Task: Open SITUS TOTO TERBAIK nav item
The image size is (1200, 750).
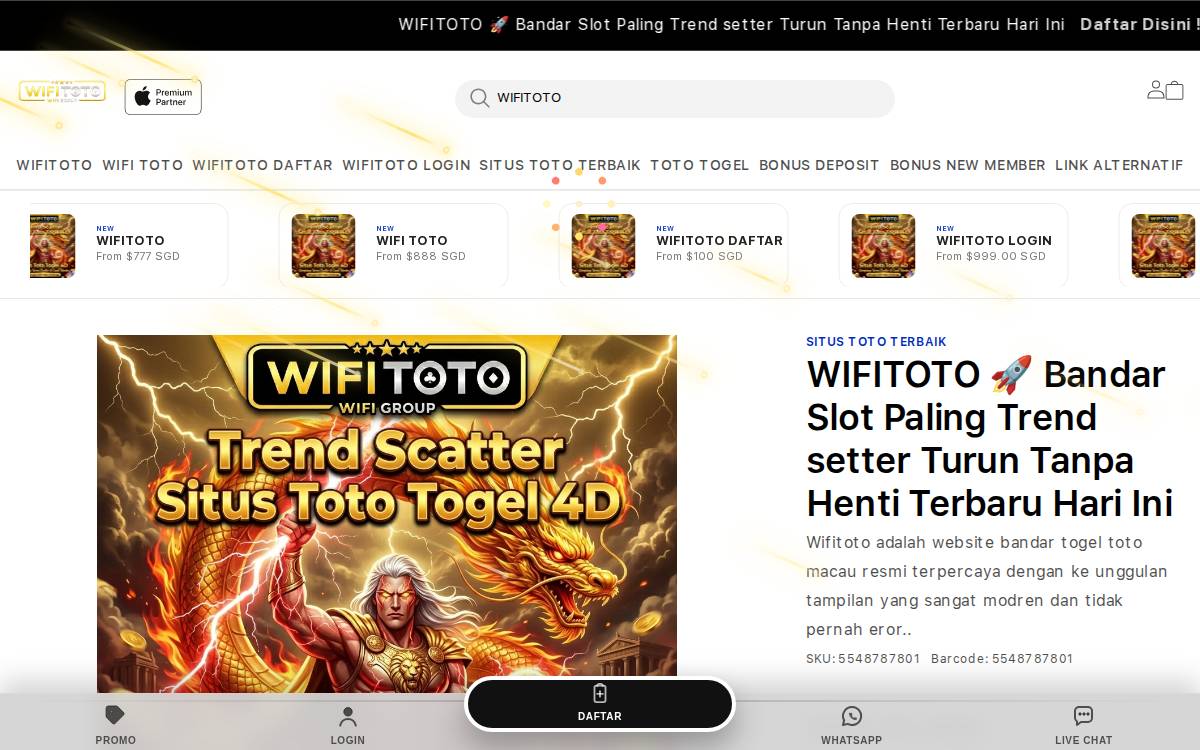Action: [560, 165]
